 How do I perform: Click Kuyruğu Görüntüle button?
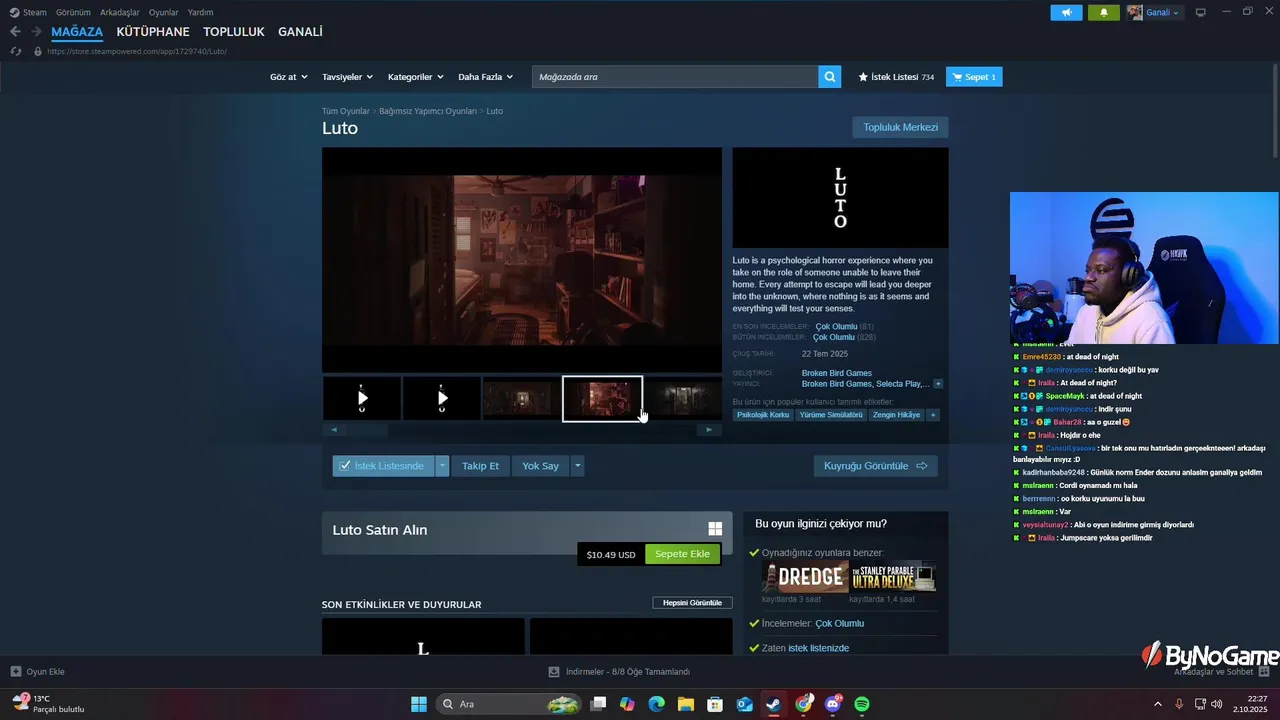click(875, 466)
